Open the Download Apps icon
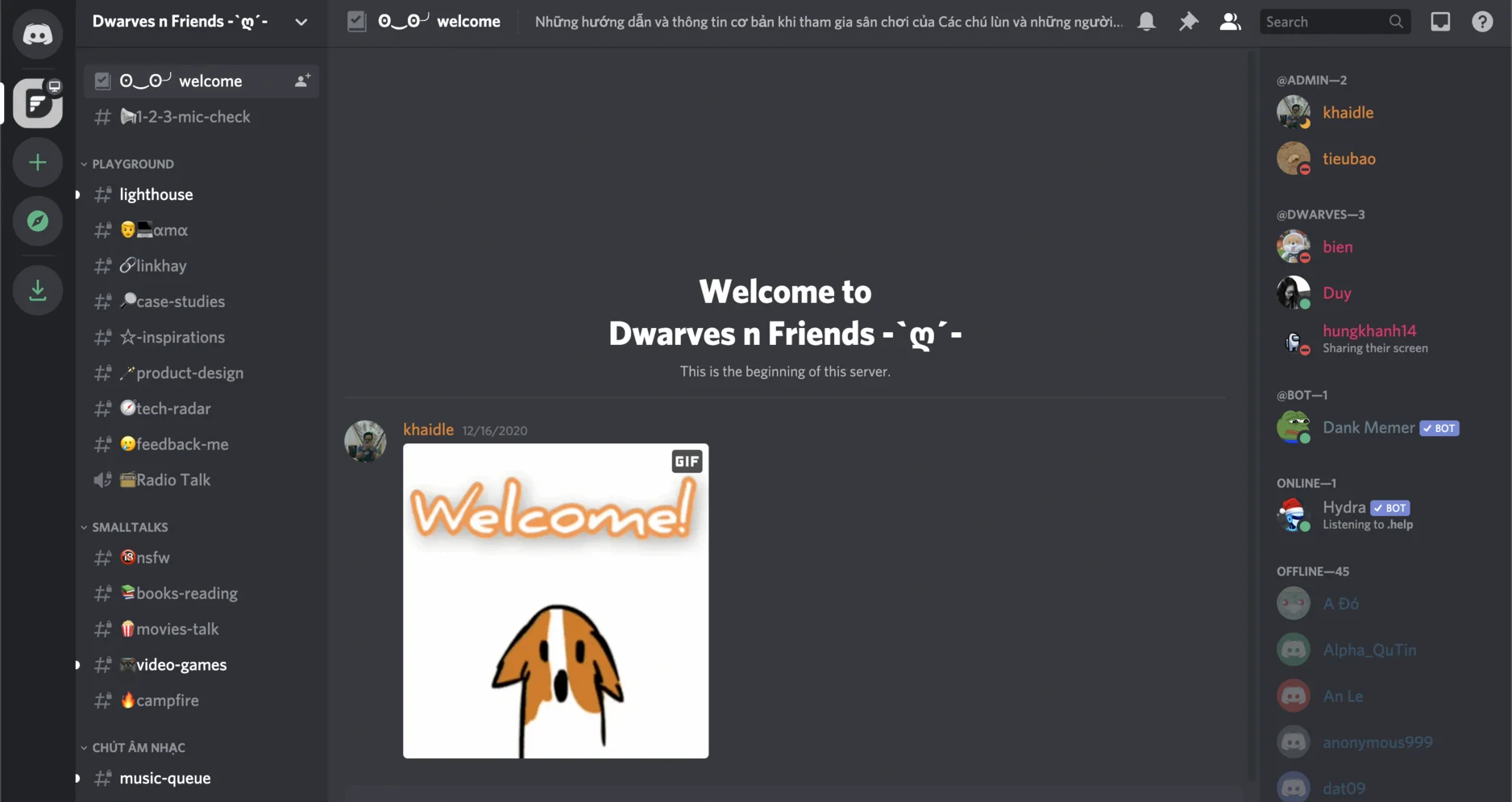Image resolution: width=1512 pixels, height=802 pixels. point(37,290)
